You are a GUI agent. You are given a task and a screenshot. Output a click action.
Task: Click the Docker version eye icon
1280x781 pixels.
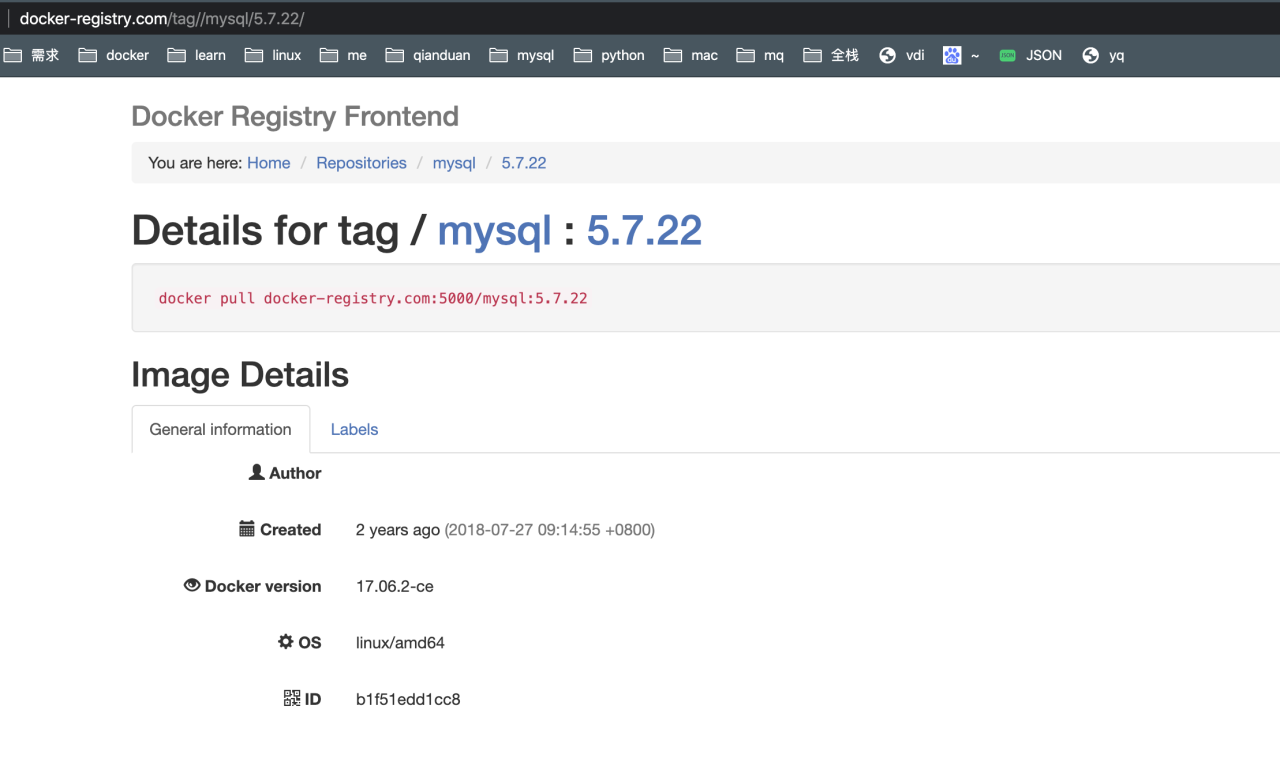point(192,585)
